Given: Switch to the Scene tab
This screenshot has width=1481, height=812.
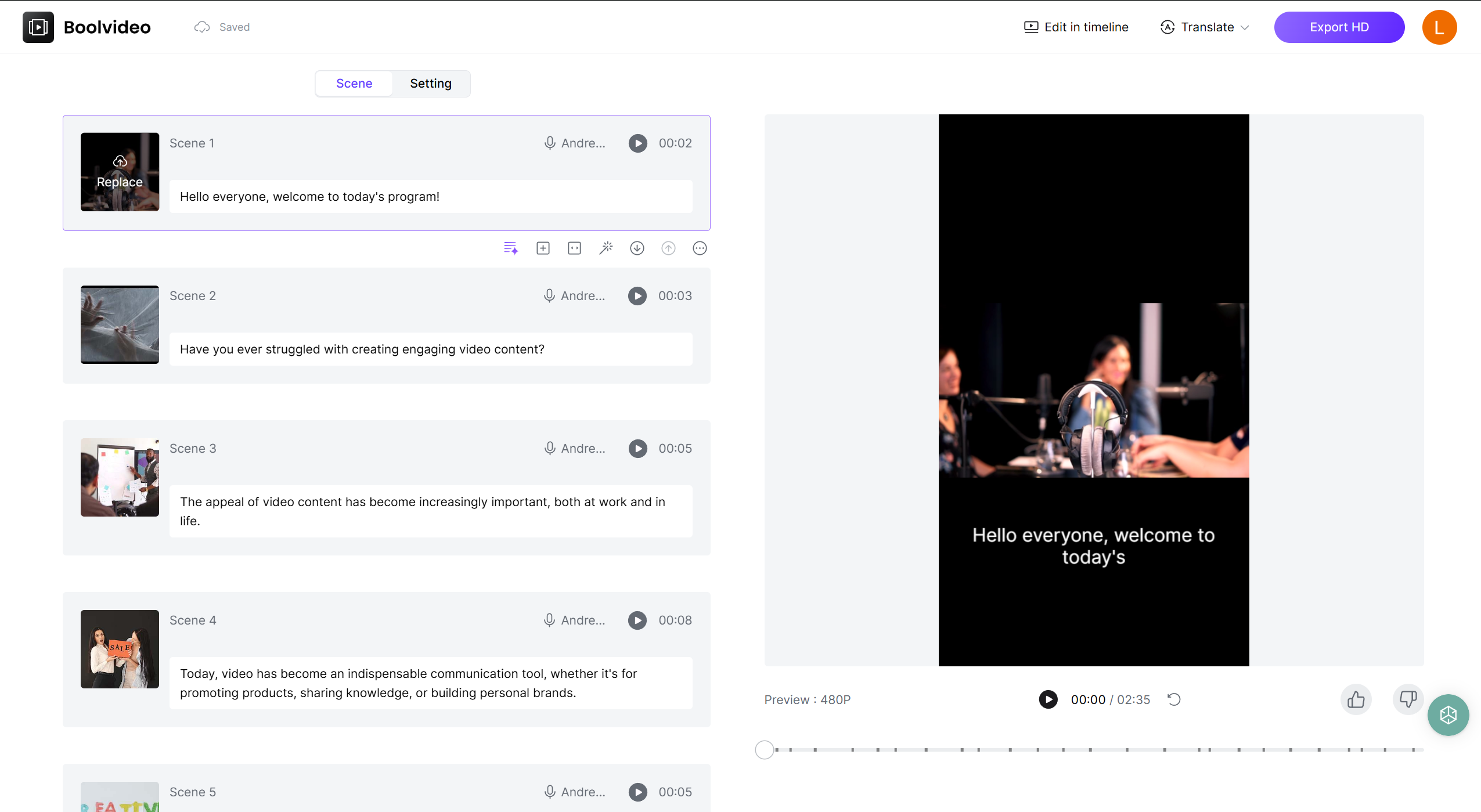Looking at the screenshot, I should 354,84.
